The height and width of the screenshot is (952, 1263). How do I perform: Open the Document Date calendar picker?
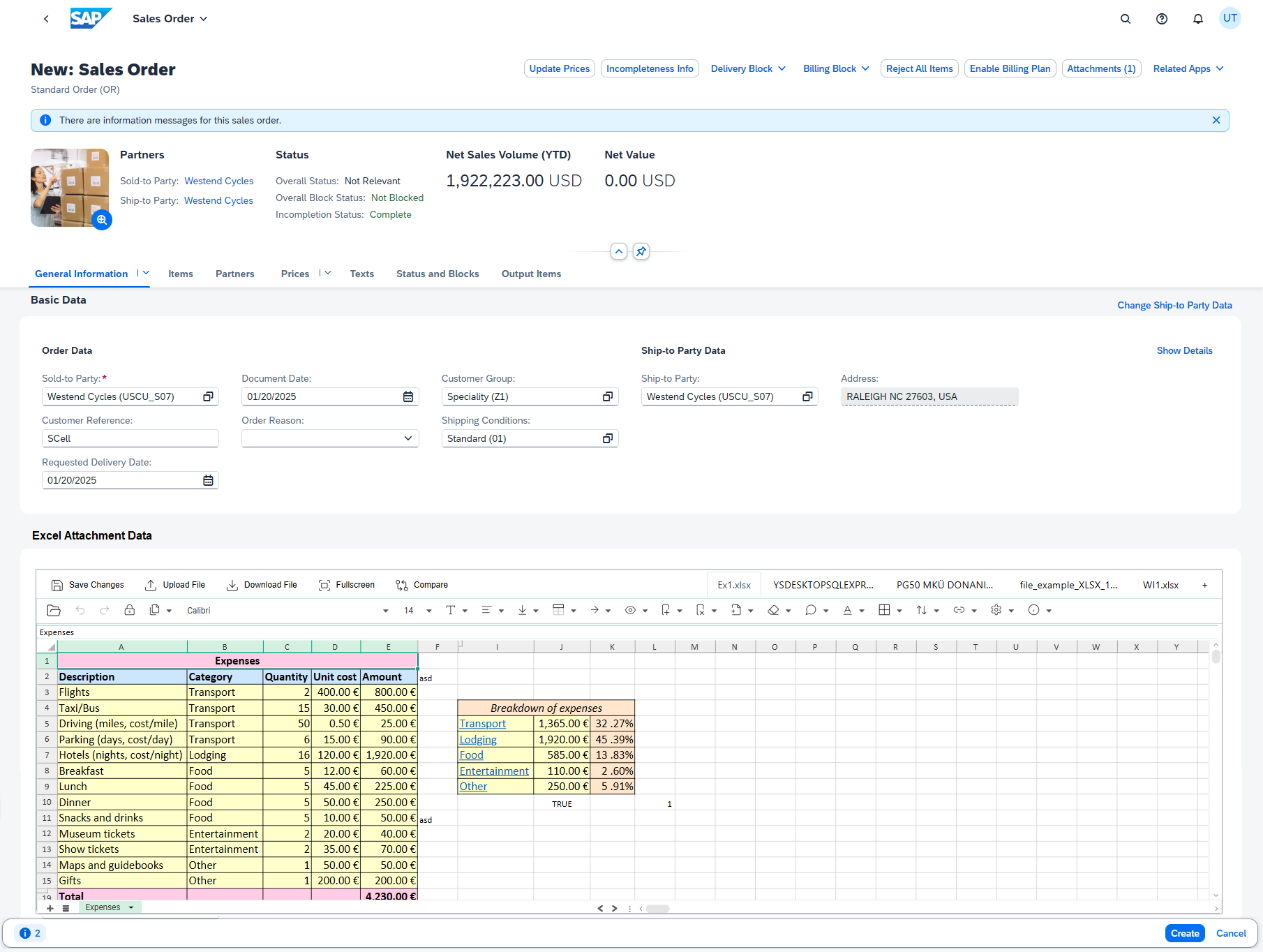coord(408,396)
